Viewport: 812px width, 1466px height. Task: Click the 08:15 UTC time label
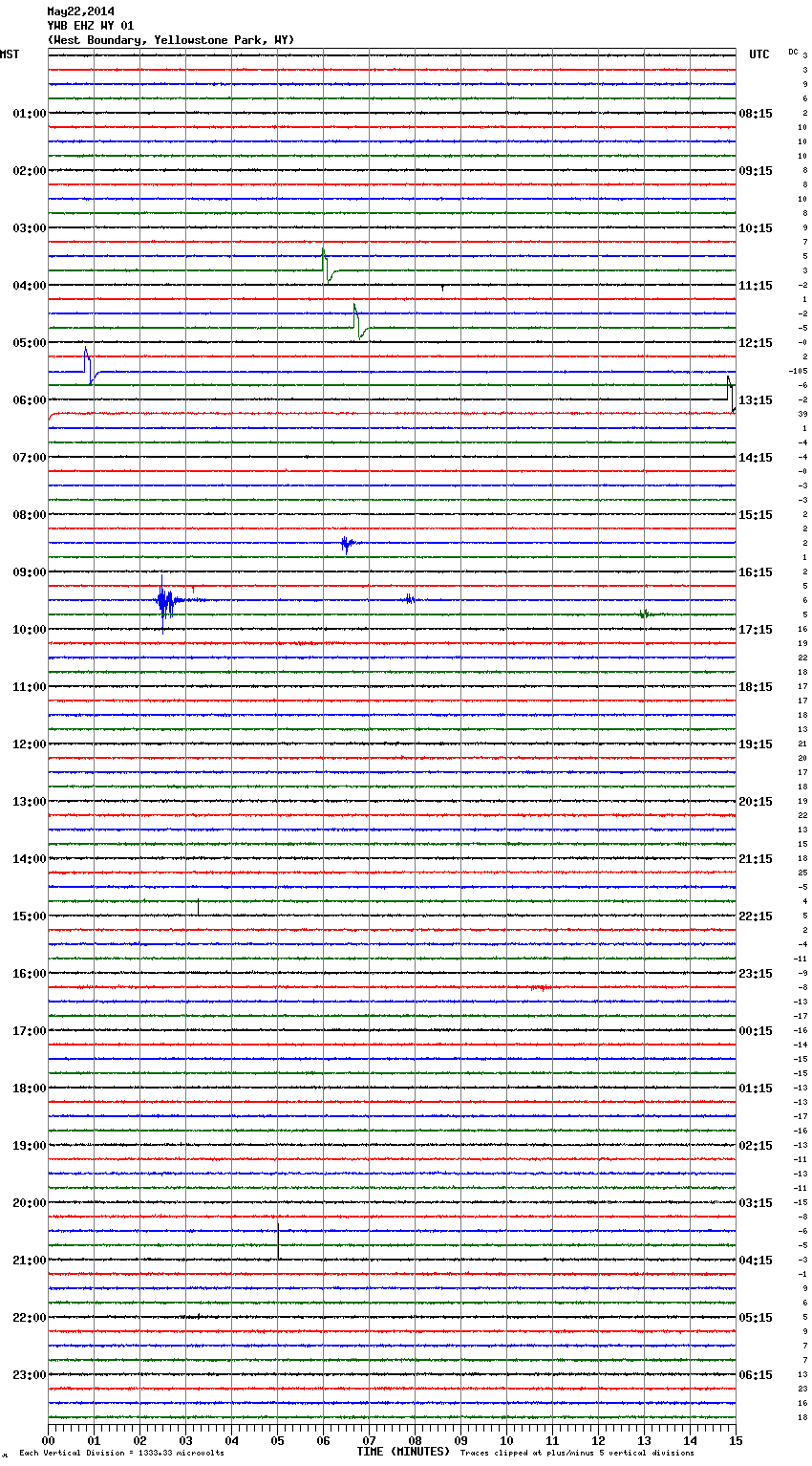(756, 114)
